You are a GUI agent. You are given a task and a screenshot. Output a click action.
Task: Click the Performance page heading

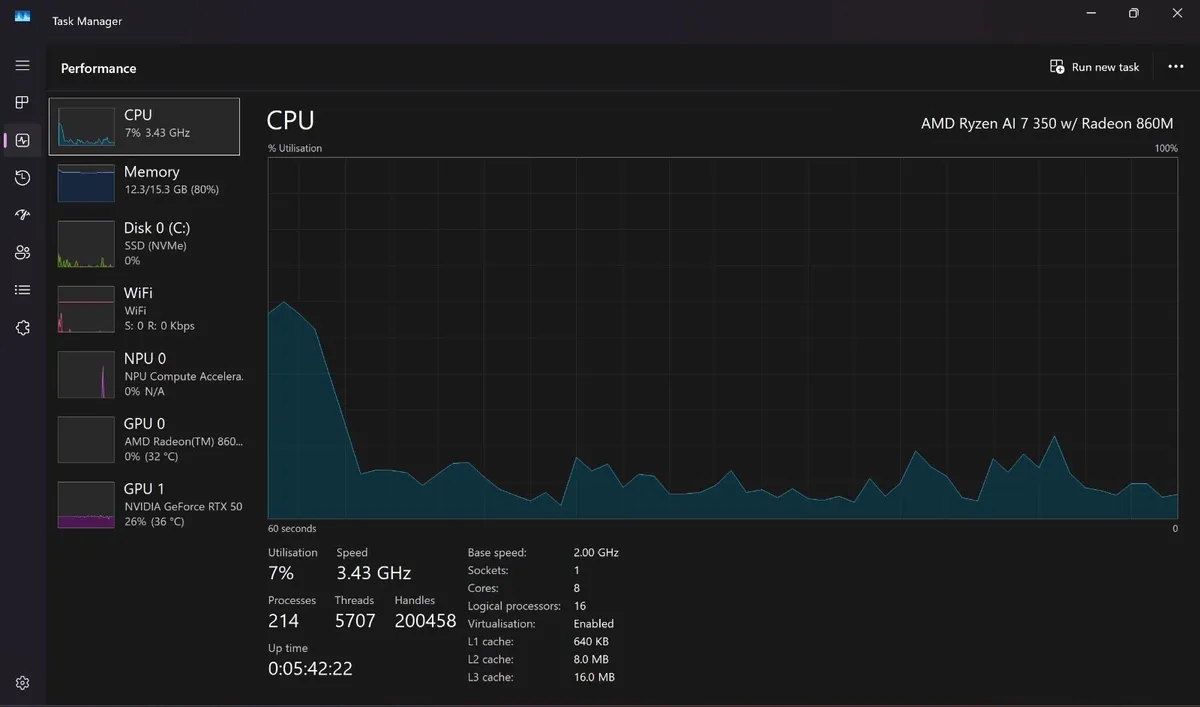pos(98,68)
